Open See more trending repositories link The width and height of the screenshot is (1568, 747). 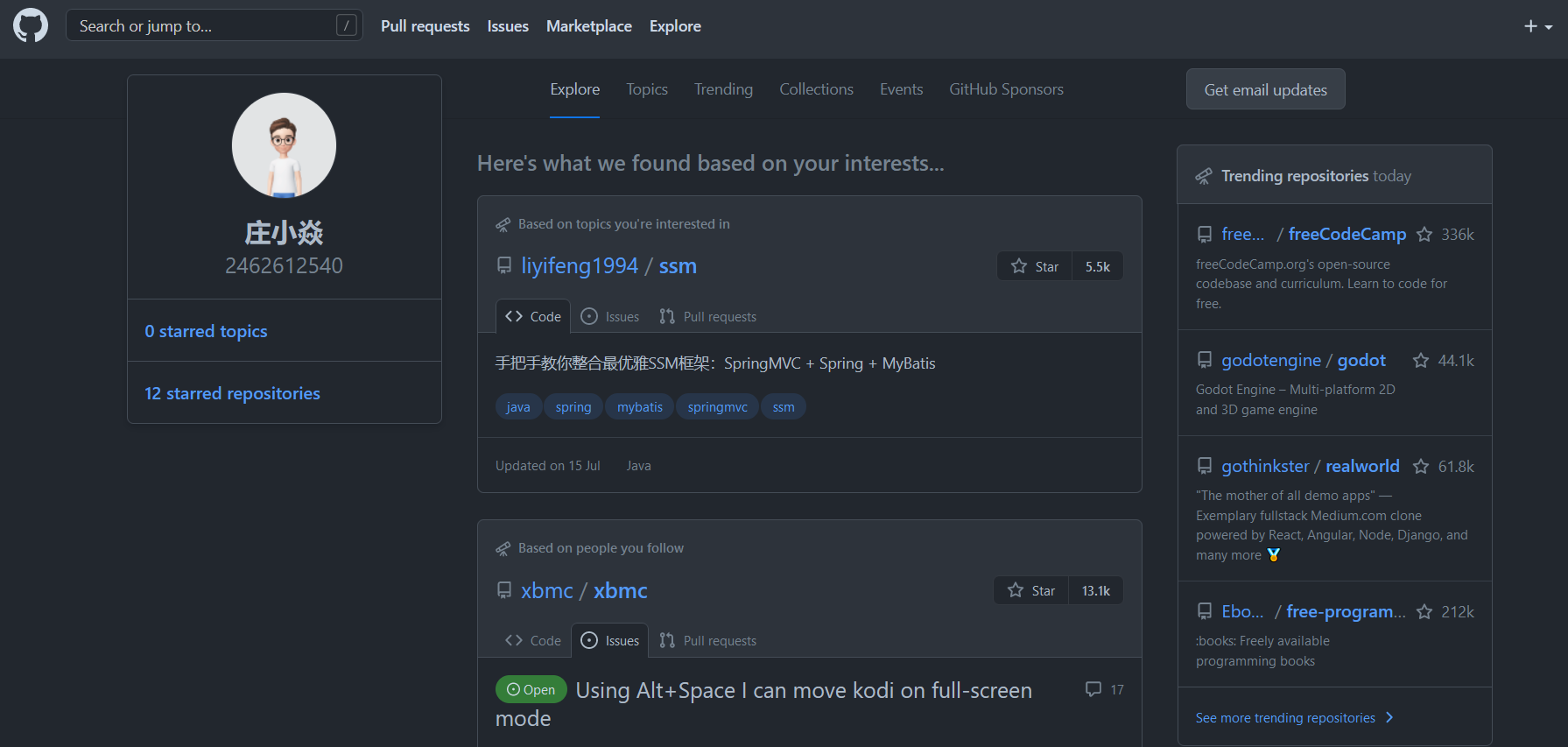pos(1295,718)
